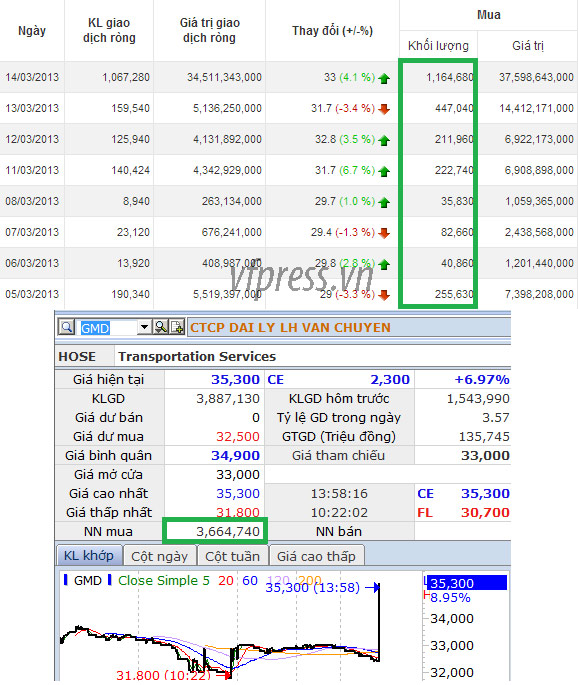
Task: Select the blue 60 moving average legend
Action: [250, 580]
